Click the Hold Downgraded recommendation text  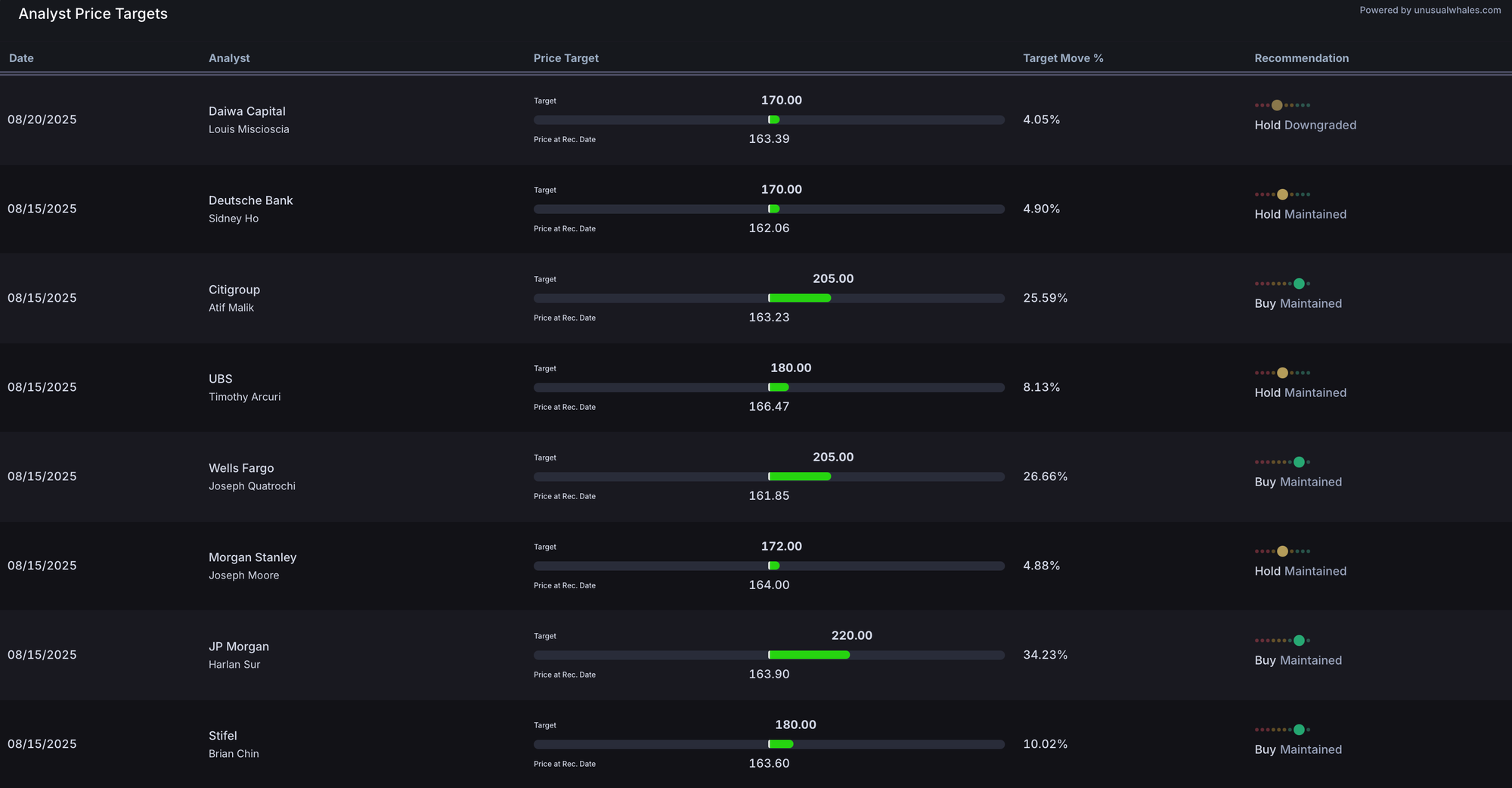tap(1306, 126)
